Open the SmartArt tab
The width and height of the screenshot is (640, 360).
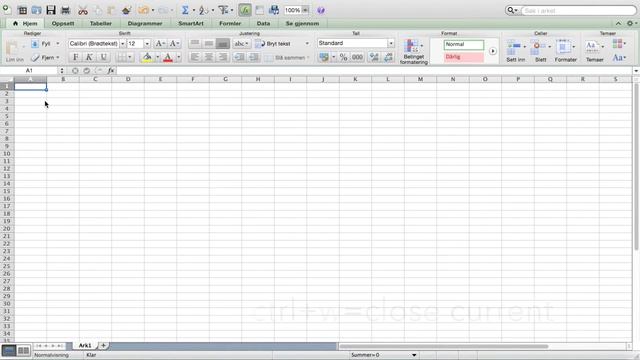(191, 23)
